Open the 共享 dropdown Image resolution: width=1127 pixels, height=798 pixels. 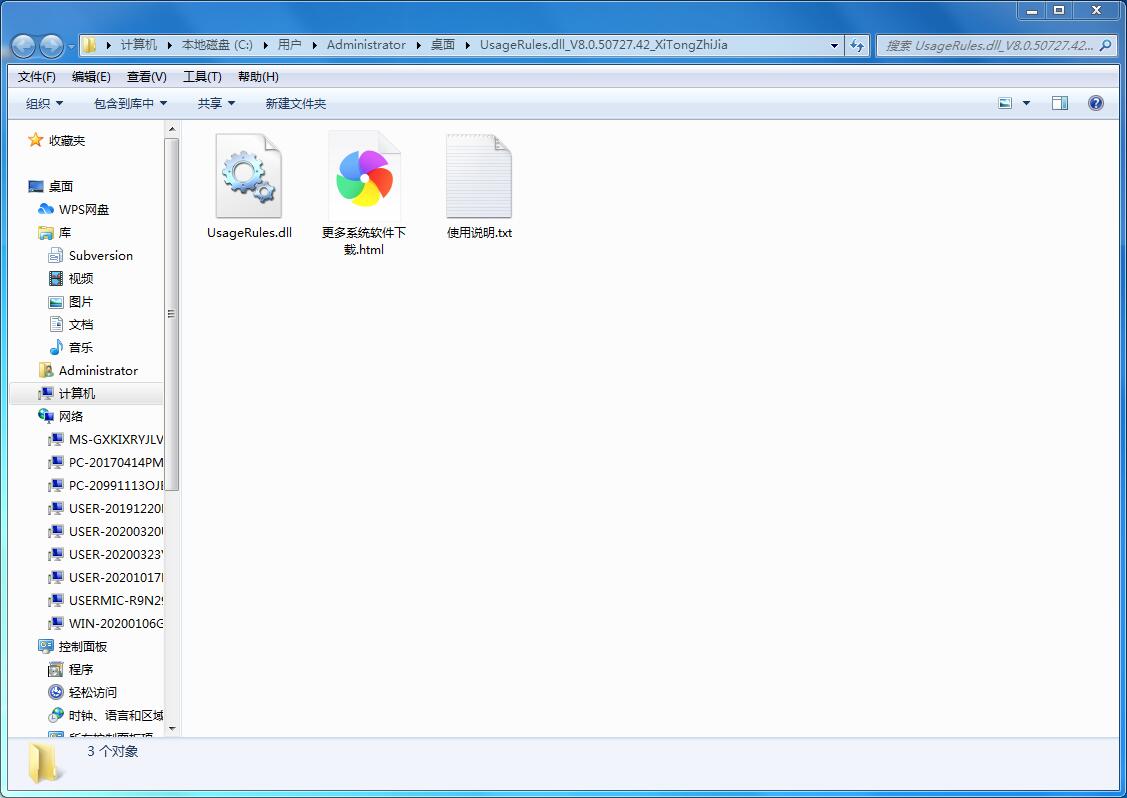tap(216, 104)
